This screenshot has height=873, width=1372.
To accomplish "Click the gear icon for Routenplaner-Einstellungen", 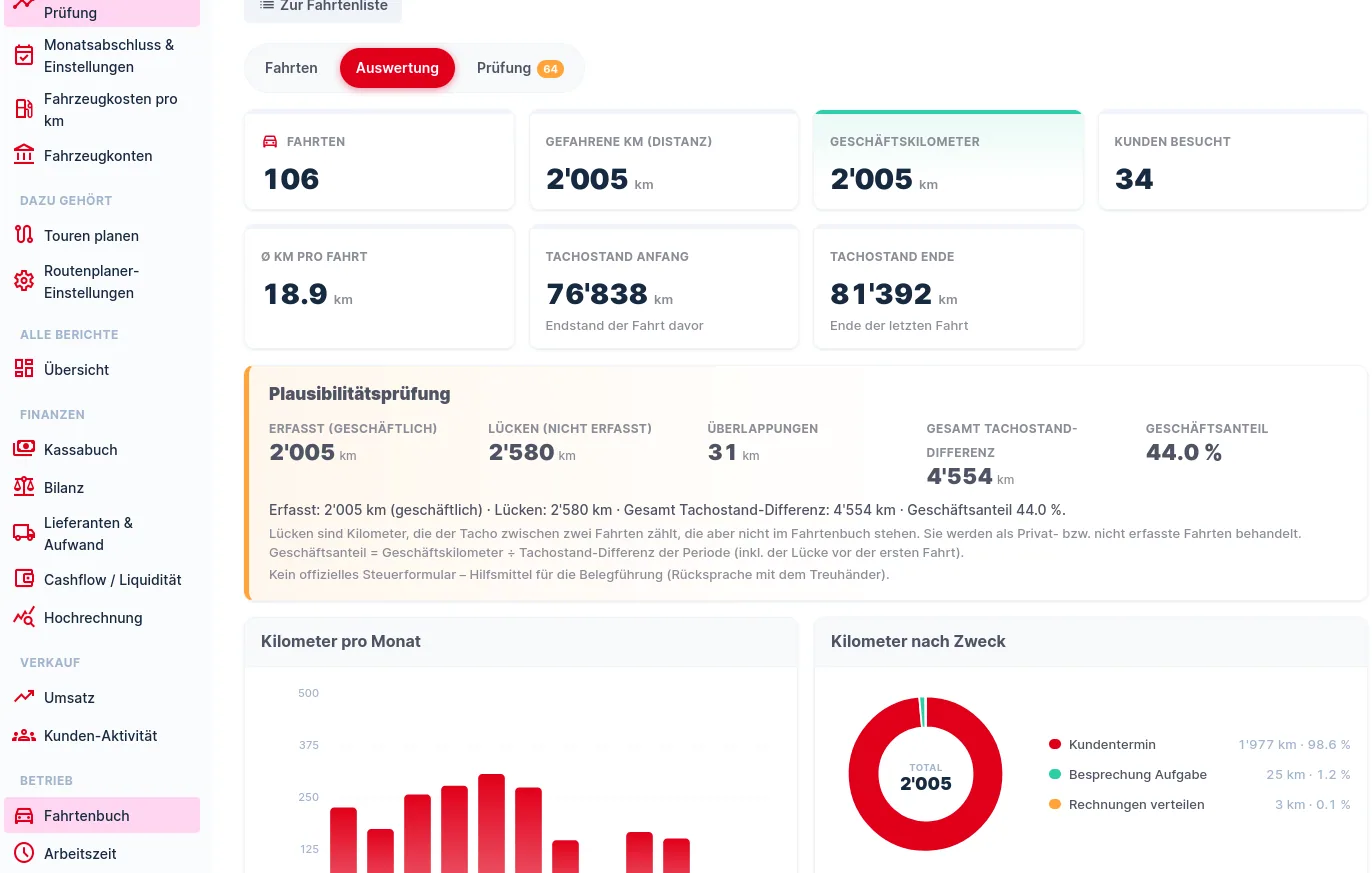I will tap(24, 282).
